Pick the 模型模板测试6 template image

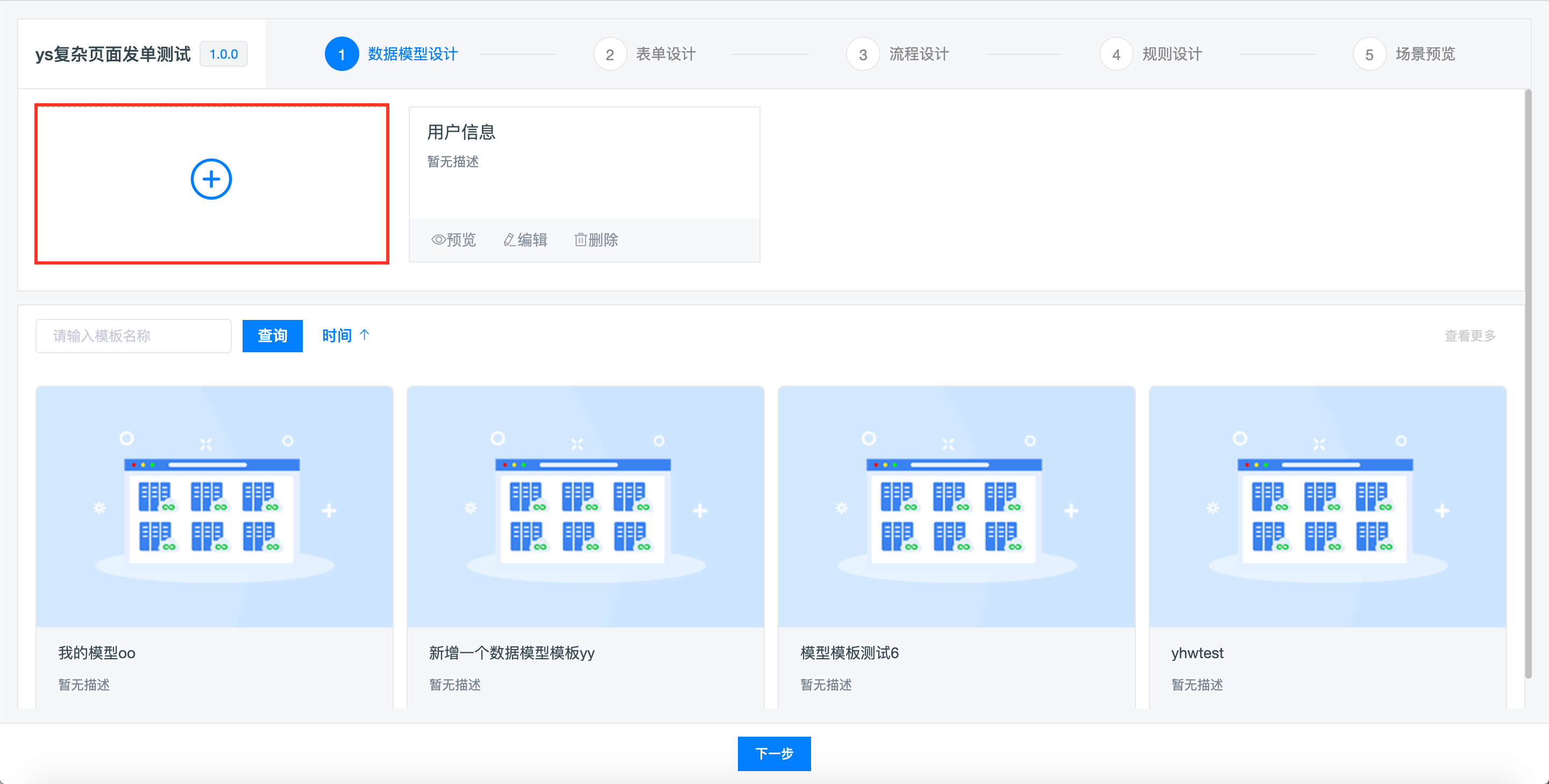pyautogui.click(x=956, y=506)
